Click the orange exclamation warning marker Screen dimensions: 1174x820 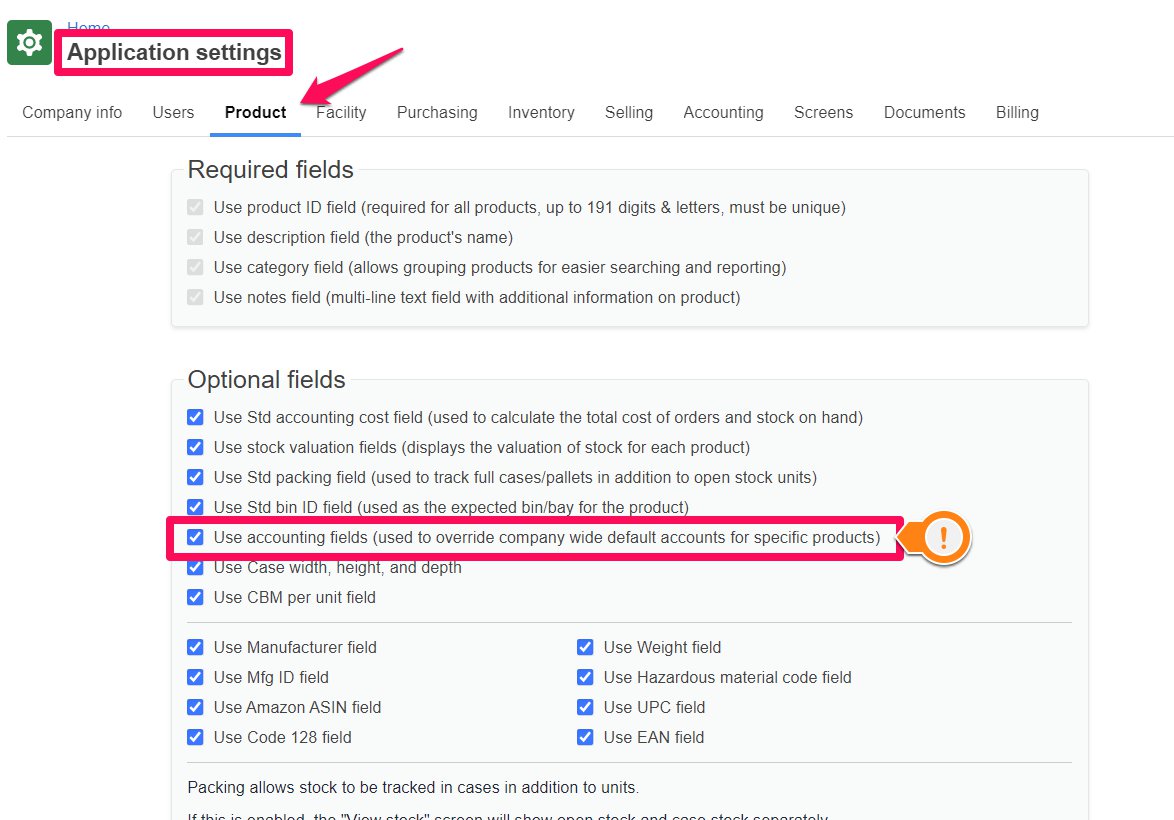click(943, 538)
